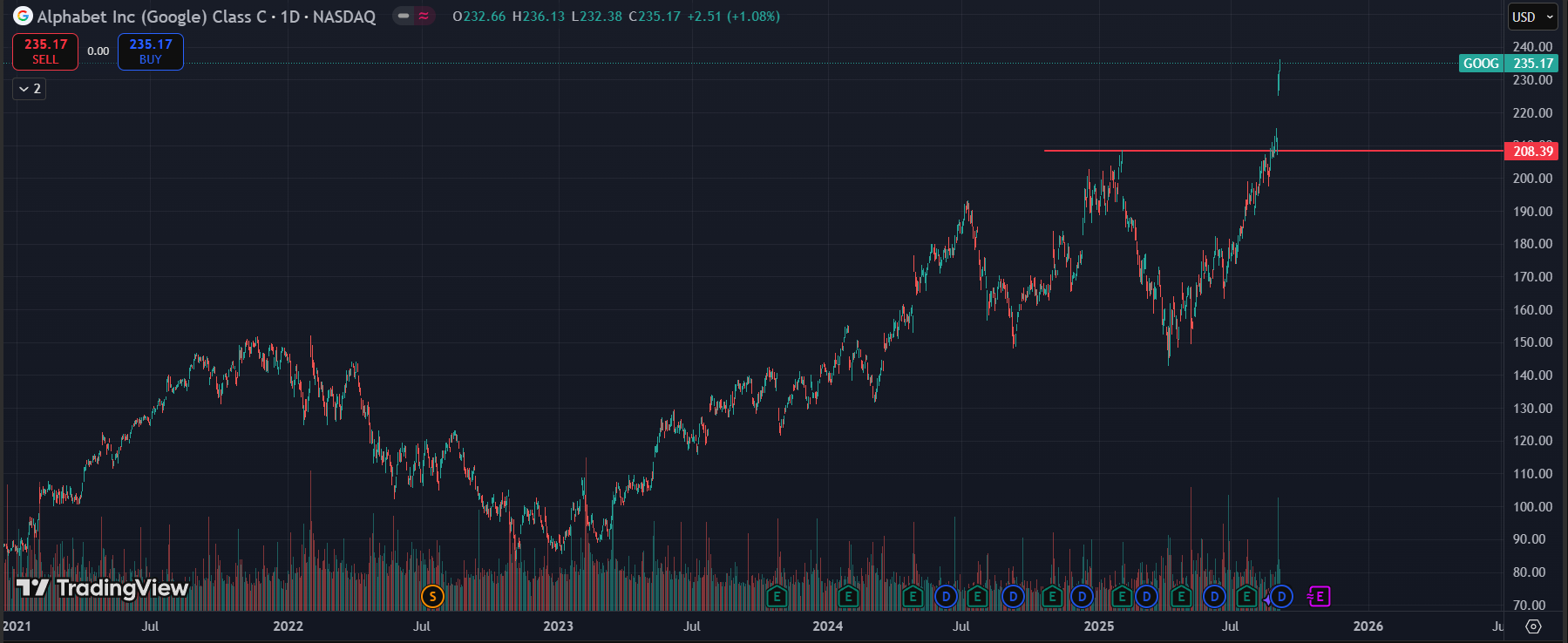Open the March 2025 dividend marker

(x=1146, y=597)
